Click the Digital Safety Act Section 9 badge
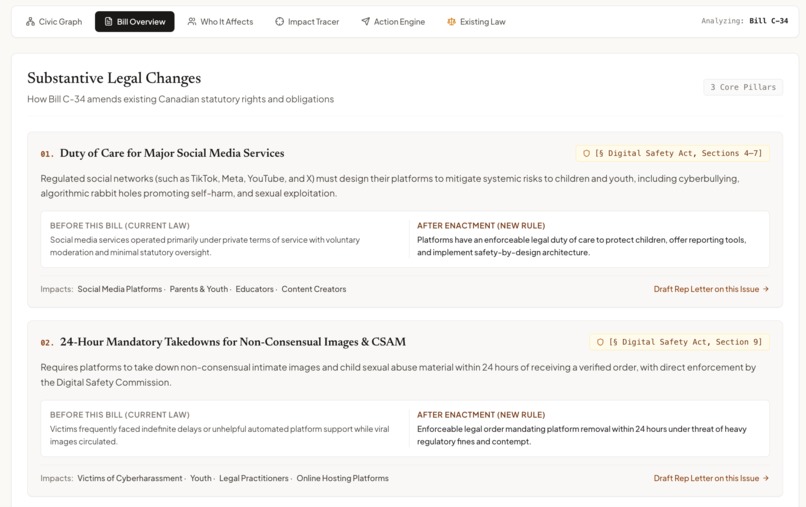Image resolution: width=806 pixels, height=507 pixels. point(680,342)
